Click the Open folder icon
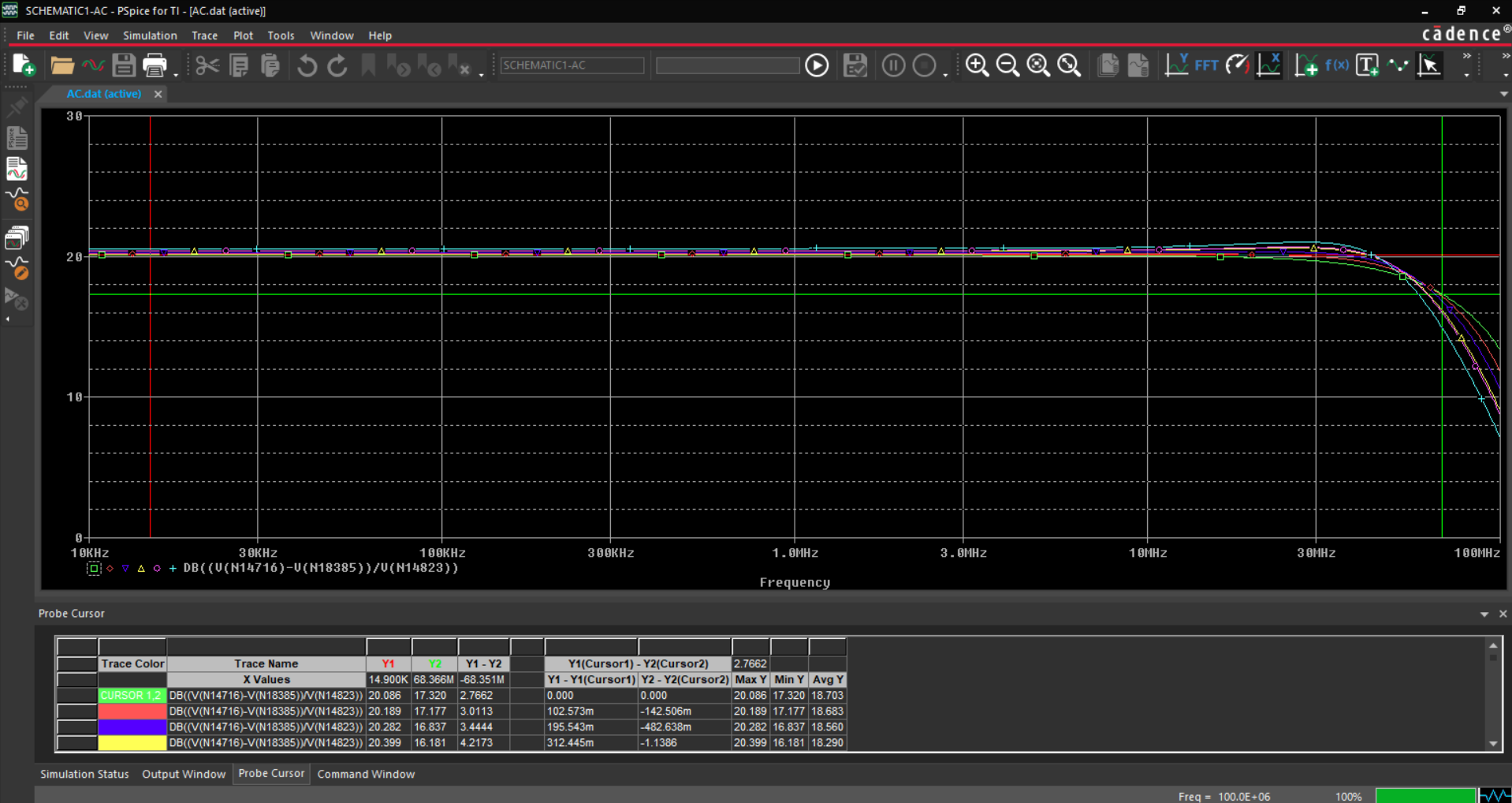Screen dimensions: 1512x803 [62, 65]
